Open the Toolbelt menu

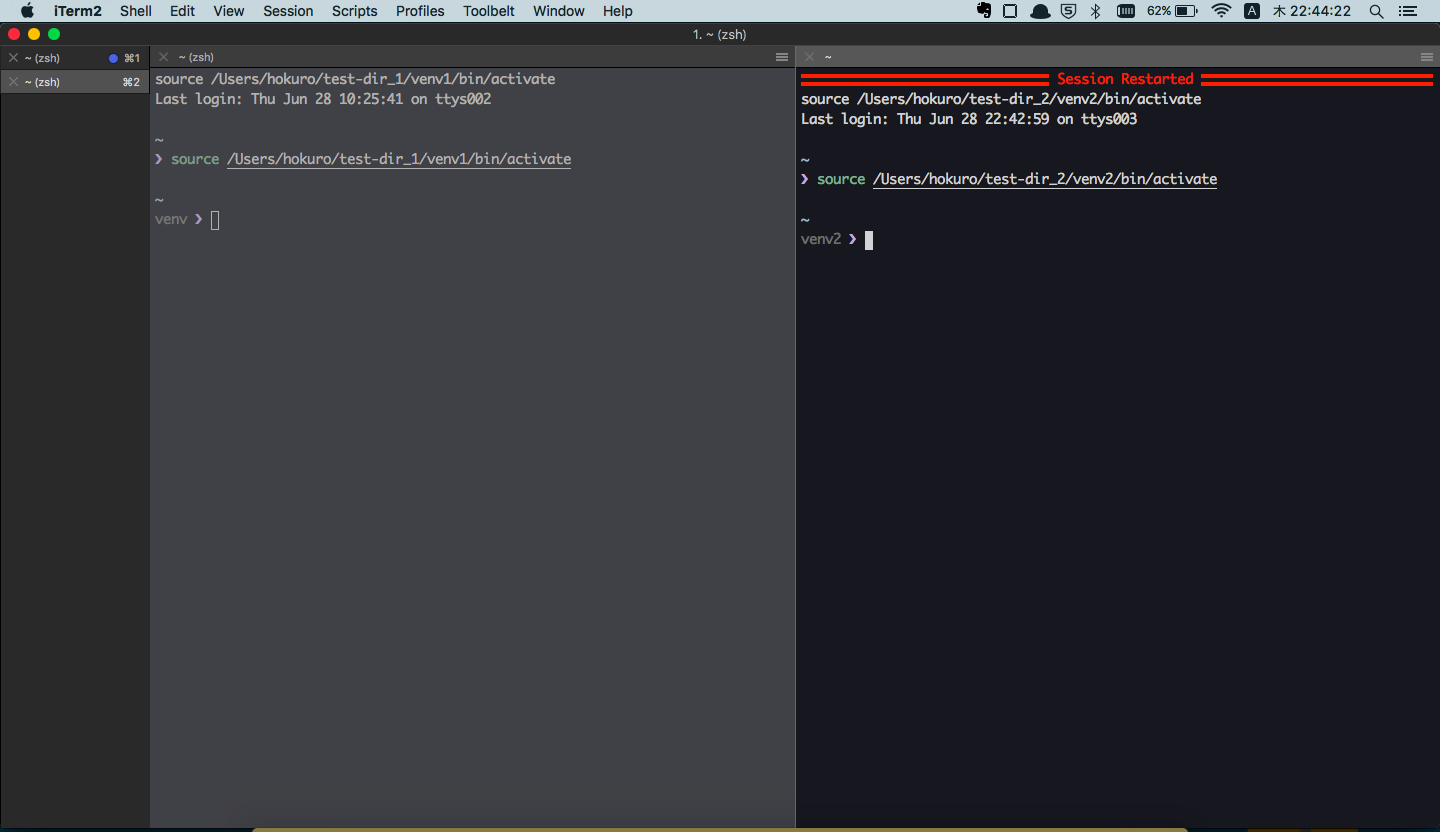(489, 11)
